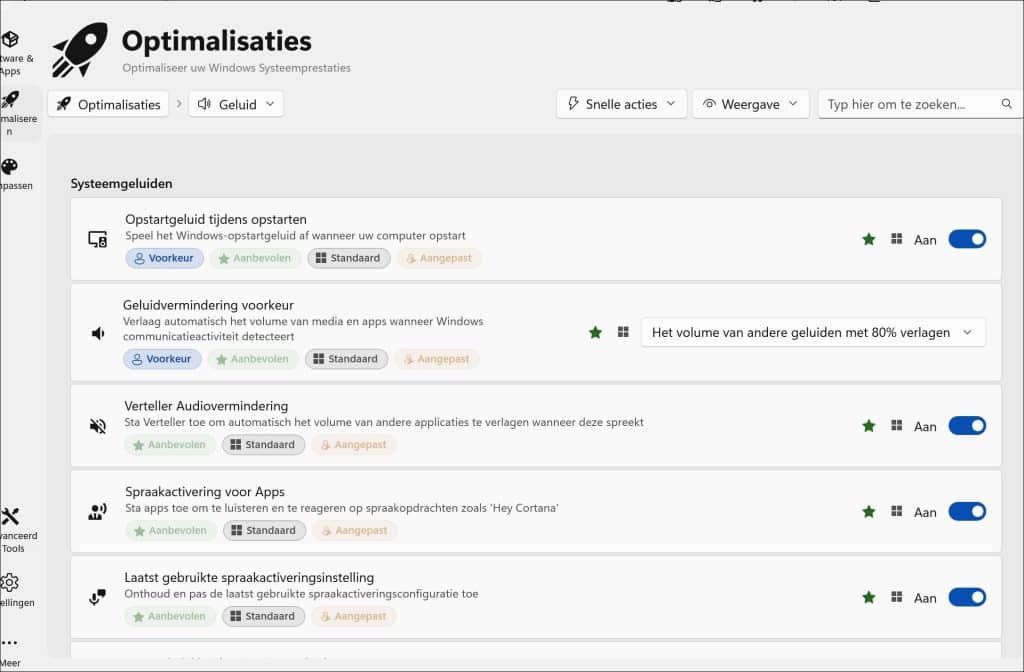Click the Windows default icon for Geluidvermindering voorkeur

click(x=623, y=332)
